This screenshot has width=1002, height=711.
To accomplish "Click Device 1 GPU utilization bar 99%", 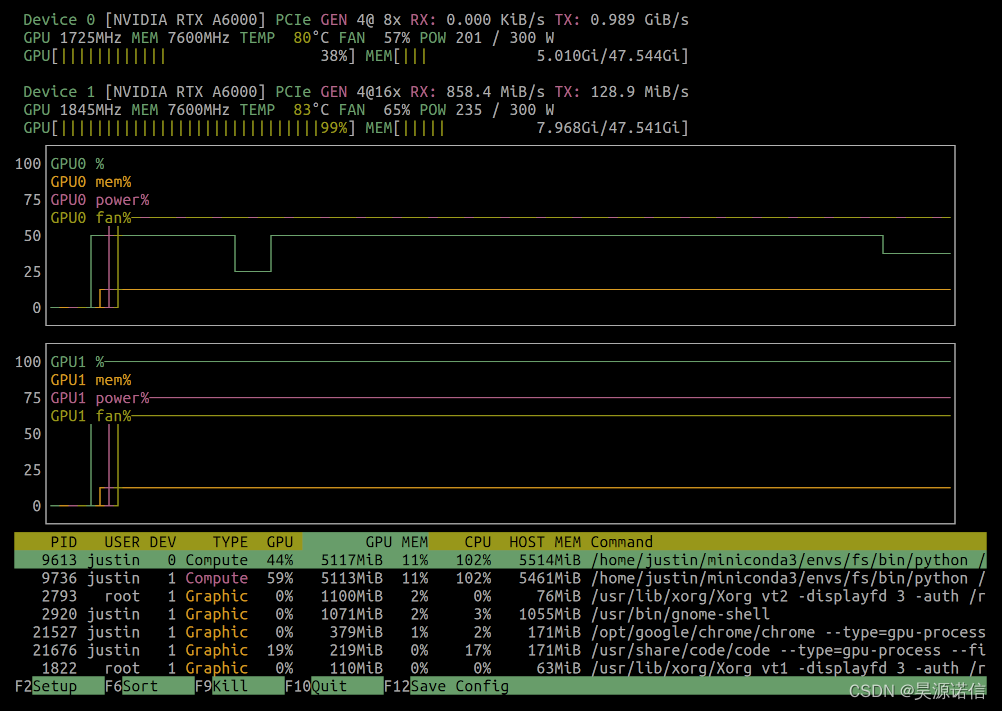I will (189, 128).
